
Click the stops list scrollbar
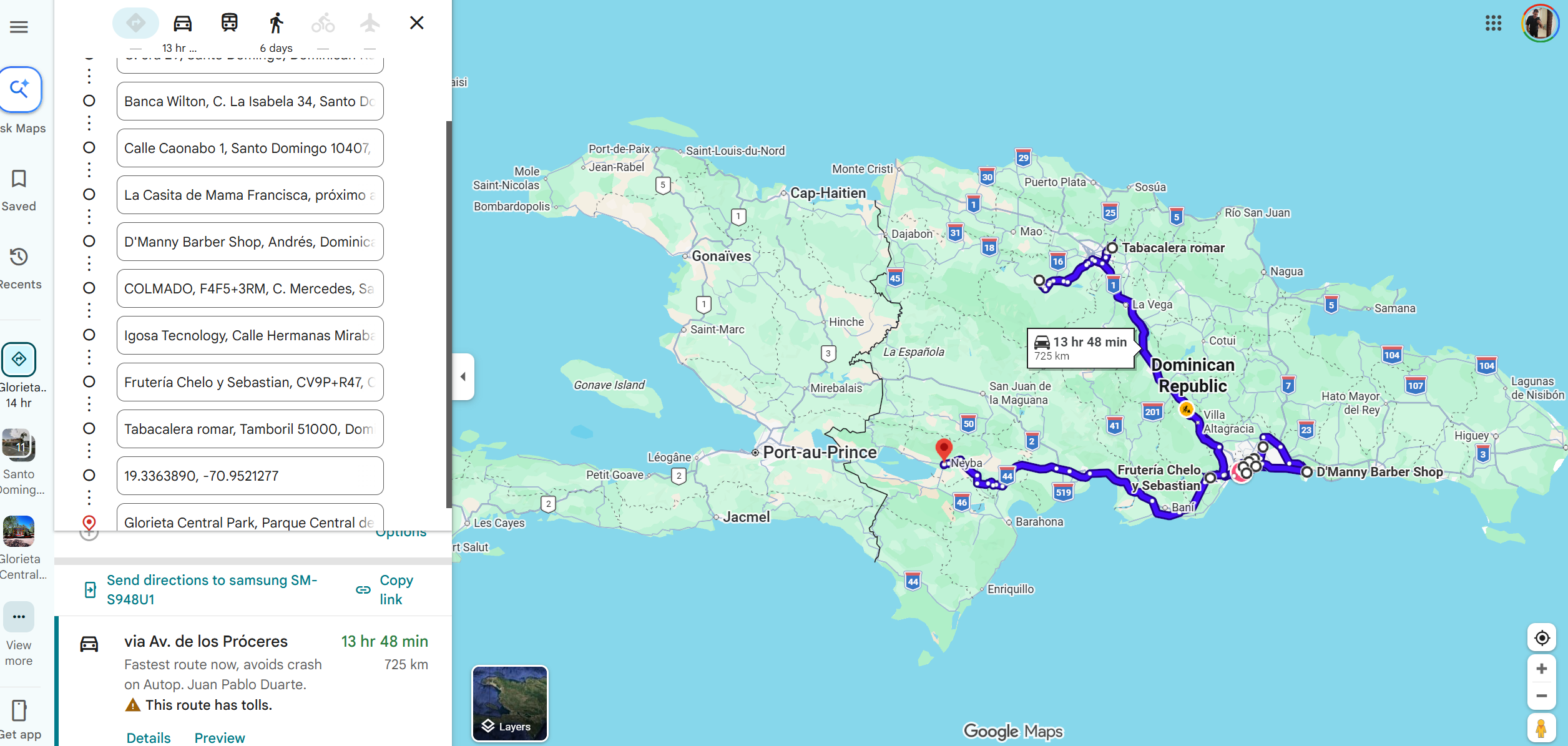tap(449, 315)
